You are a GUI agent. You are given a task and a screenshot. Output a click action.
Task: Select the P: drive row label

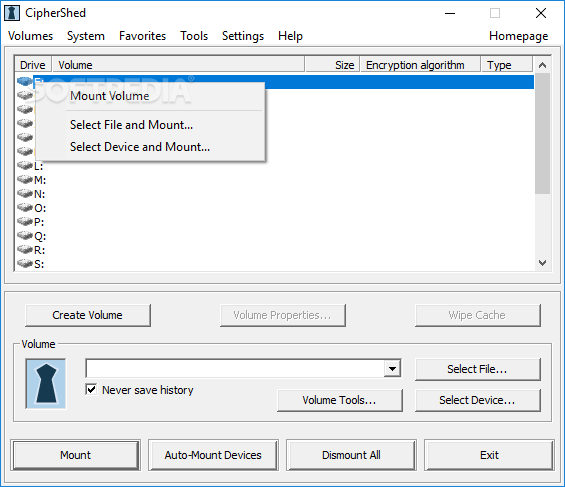click(x=39, y=222)
